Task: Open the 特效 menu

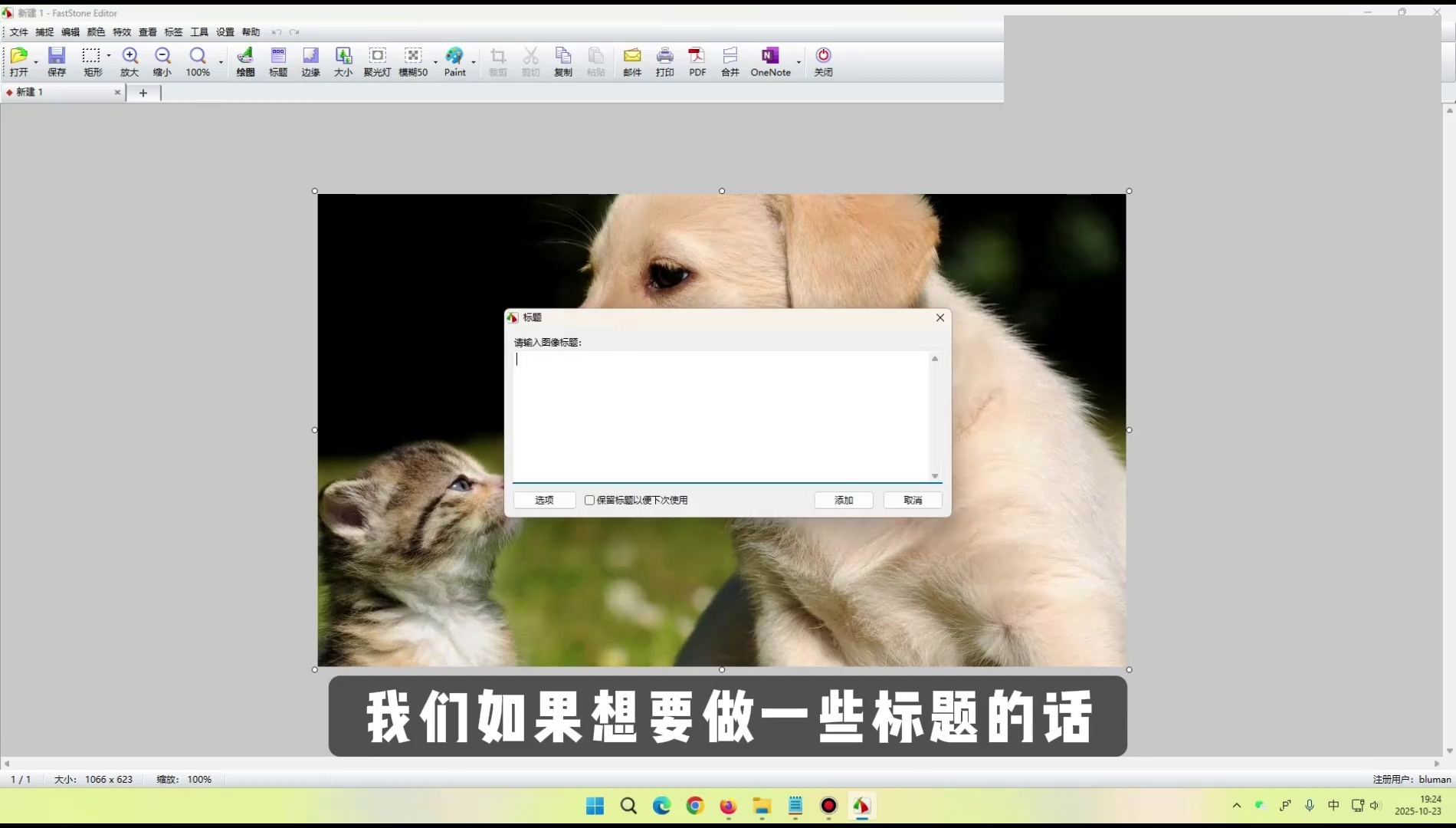Action: [x=122, y=32]
